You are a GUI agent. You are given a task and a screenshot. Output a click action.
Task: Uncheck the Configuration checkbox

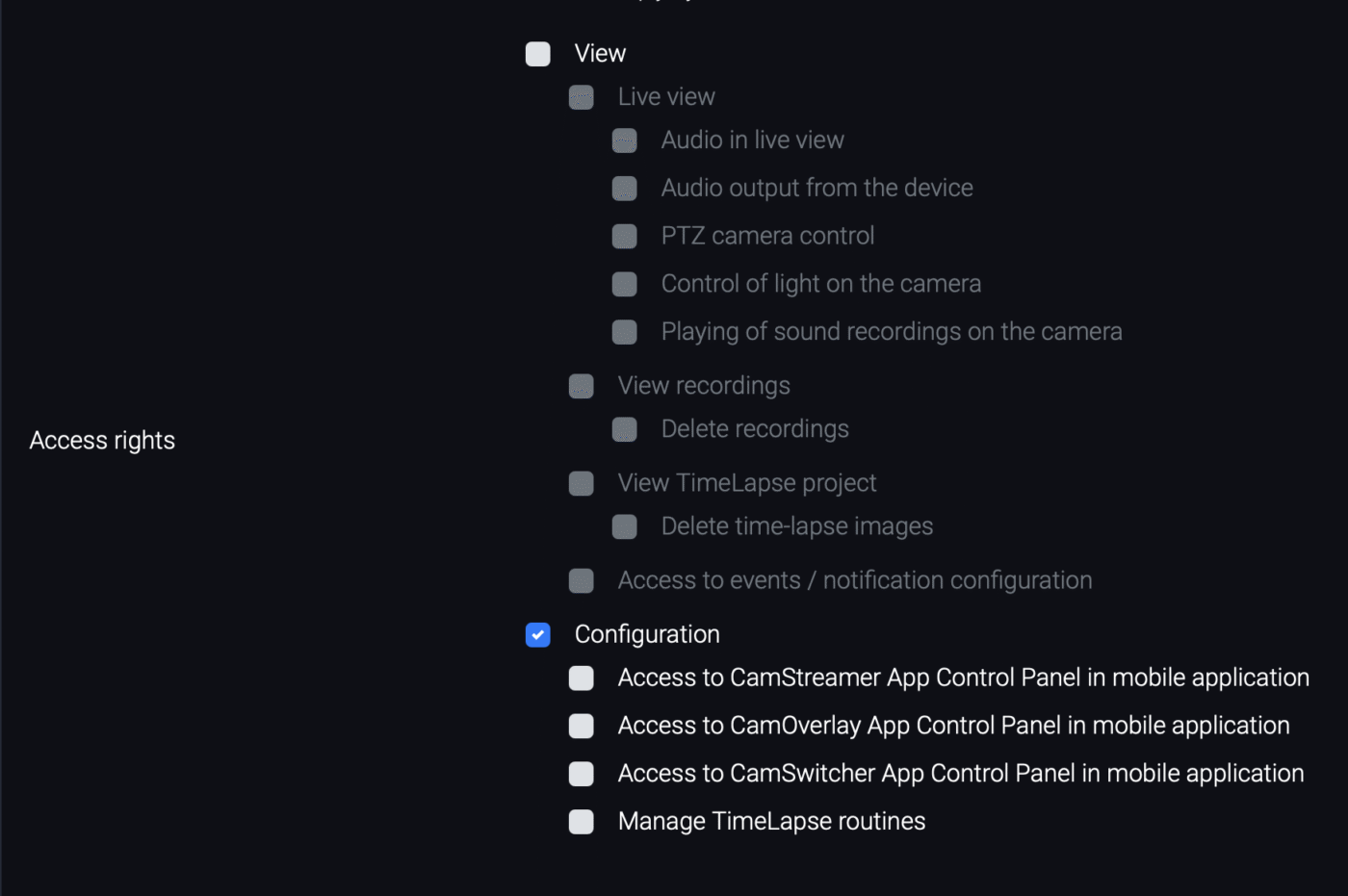pos(538,634)
